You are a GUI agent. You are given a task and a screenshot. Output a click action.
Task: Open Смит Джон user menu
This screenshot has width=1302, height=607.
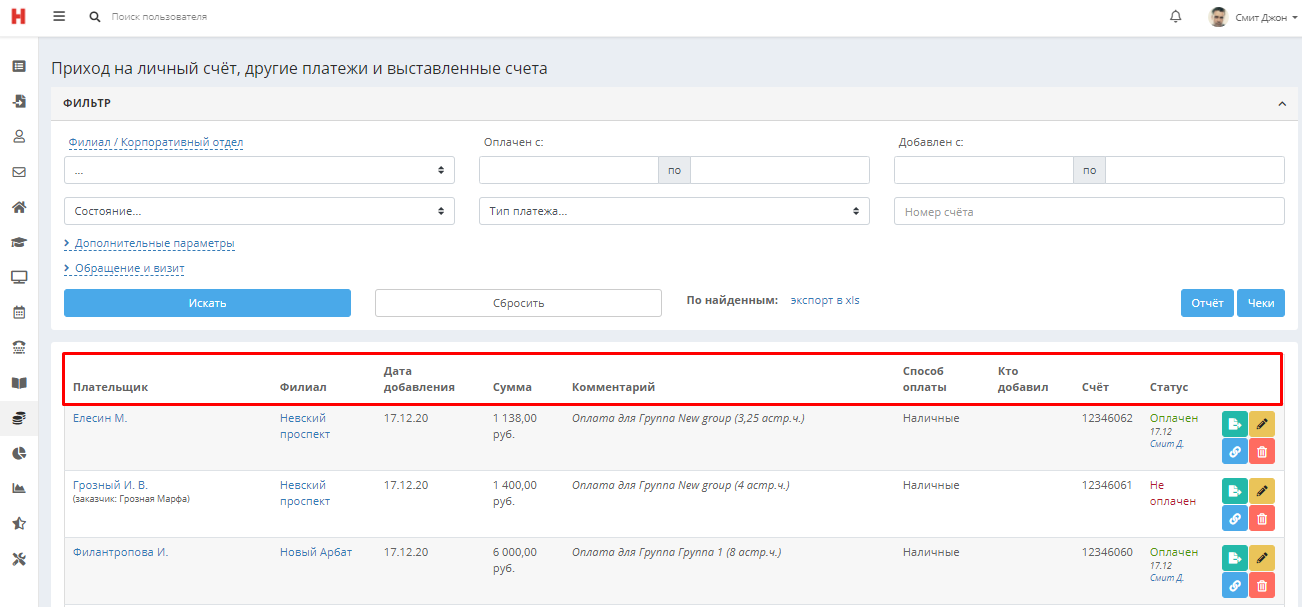tap(1254, 17)
